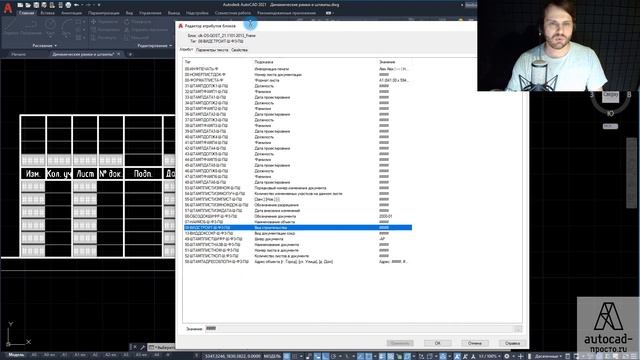Open Справка help button
This screenshot has width=640, height=360.
(x=512, y=343)
